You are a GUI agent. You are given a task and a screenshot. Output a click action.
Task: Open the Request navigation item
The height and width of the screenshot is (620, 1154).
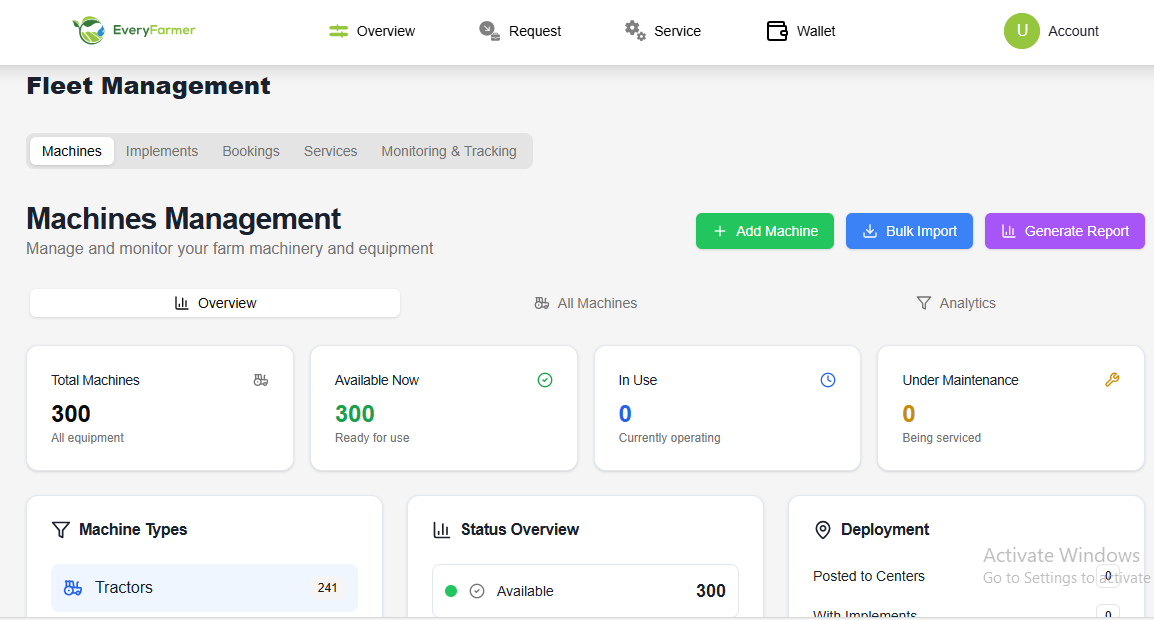click(x=520, y=31)
